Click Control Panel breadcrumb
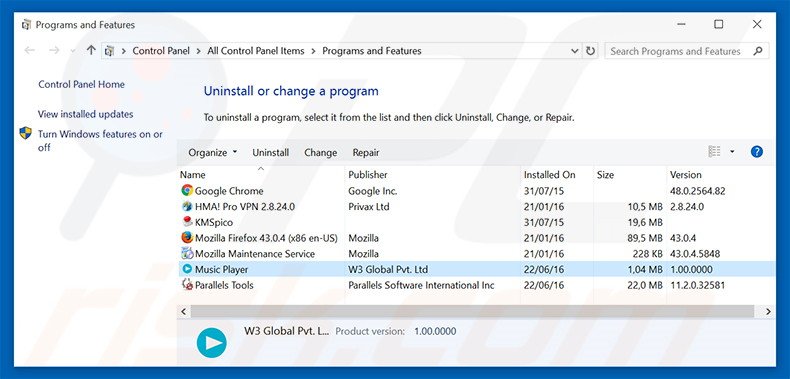 (161, 51)
